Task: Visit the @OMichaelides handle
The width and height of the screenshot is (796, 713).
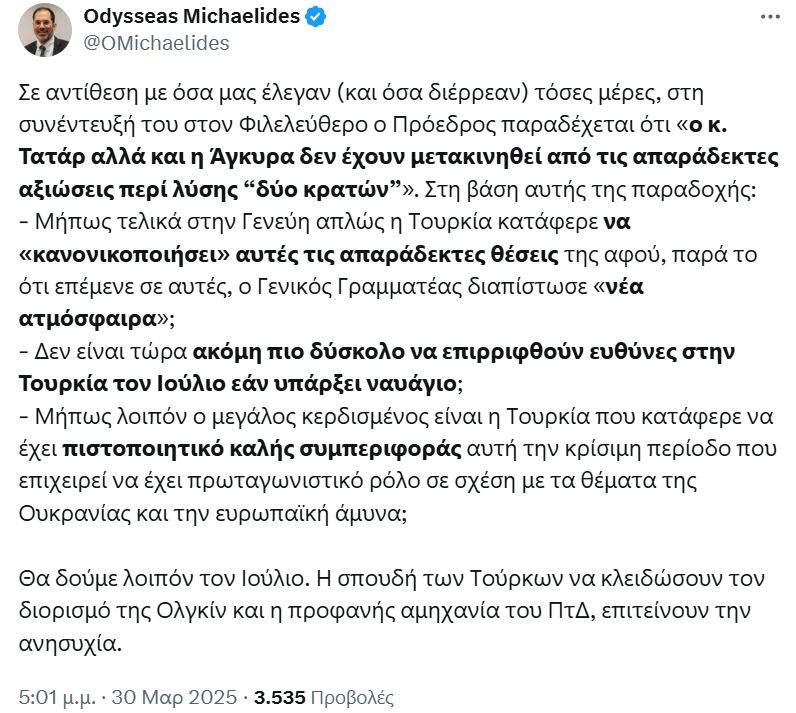Action: tap(156, 43)
